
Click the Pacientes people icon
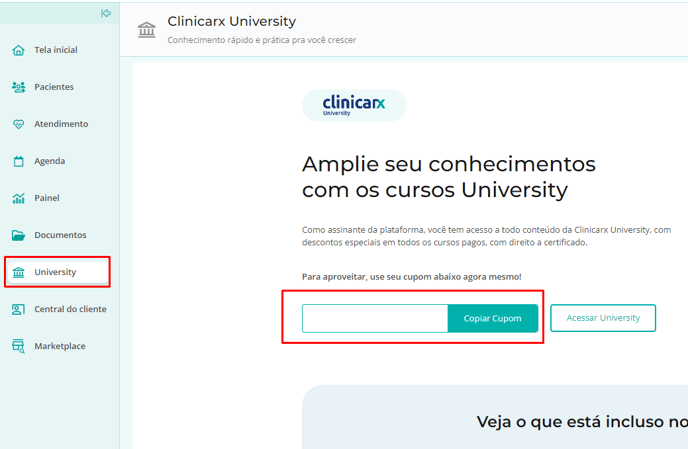point(18,87)
